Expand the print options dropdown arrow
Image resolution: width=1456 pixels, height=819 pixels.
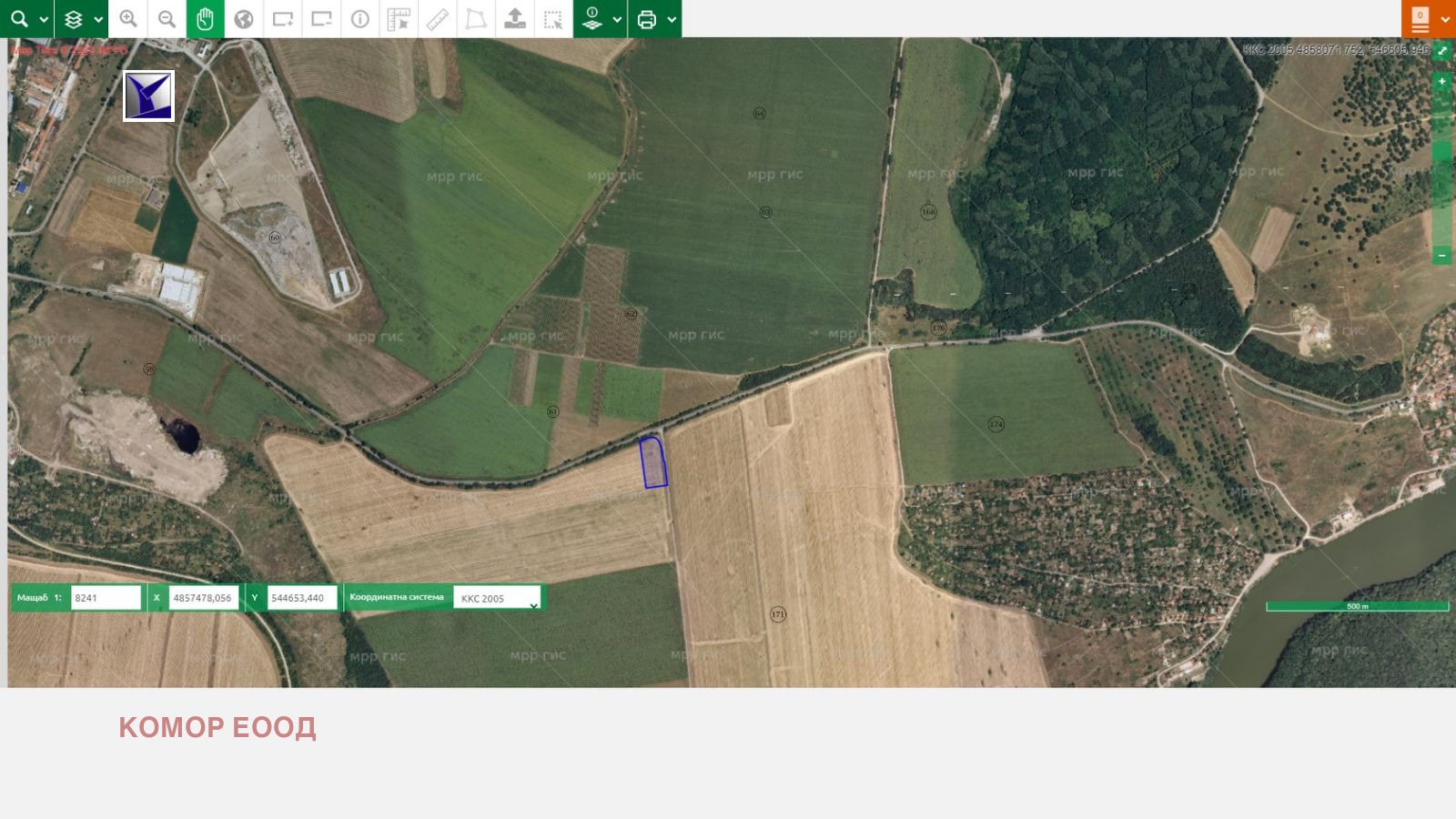click(672, 19)
